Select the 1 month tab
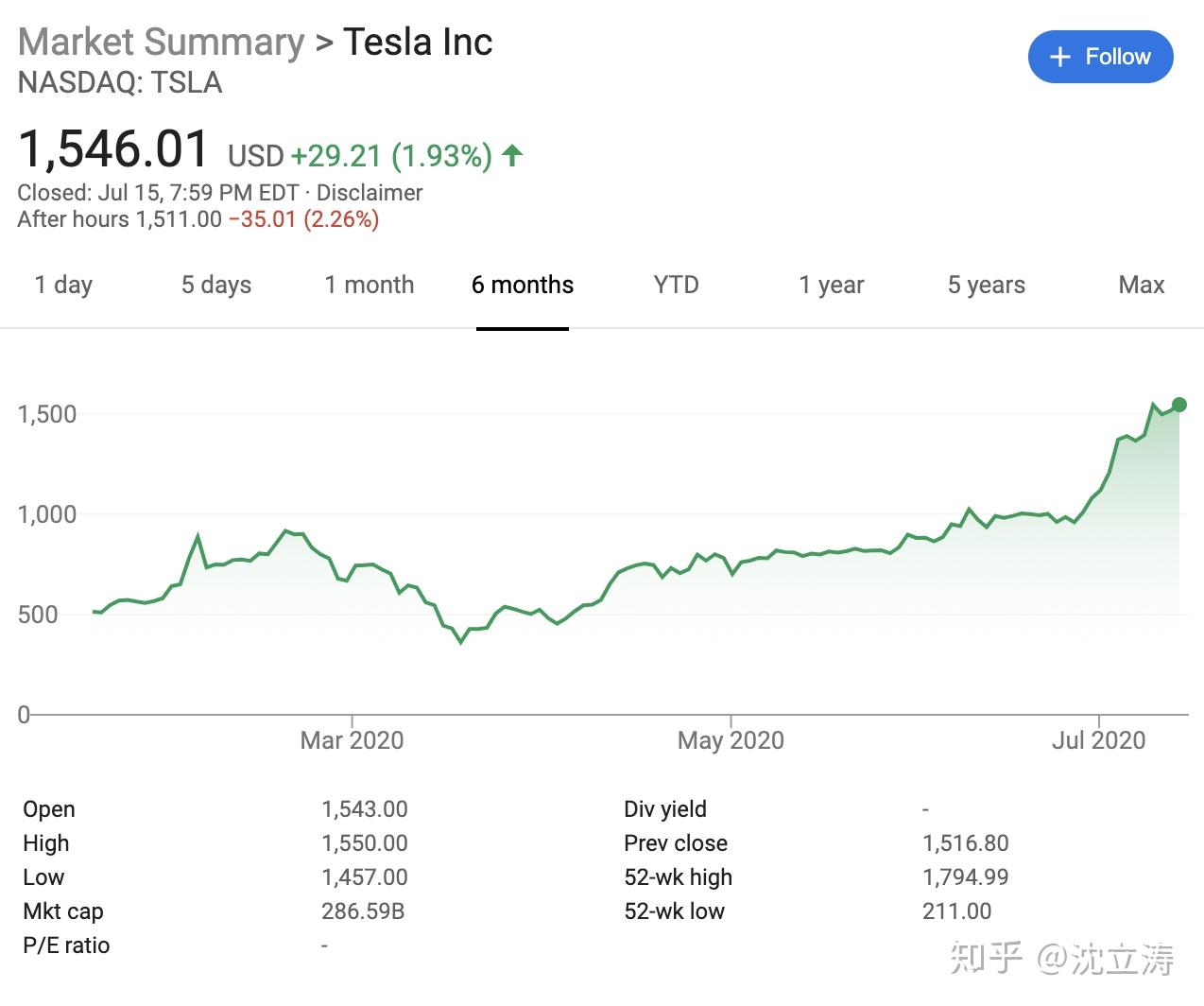The width and height of the screenshot is (1204, 1006). pyautogui.click(x=370, y=285)
